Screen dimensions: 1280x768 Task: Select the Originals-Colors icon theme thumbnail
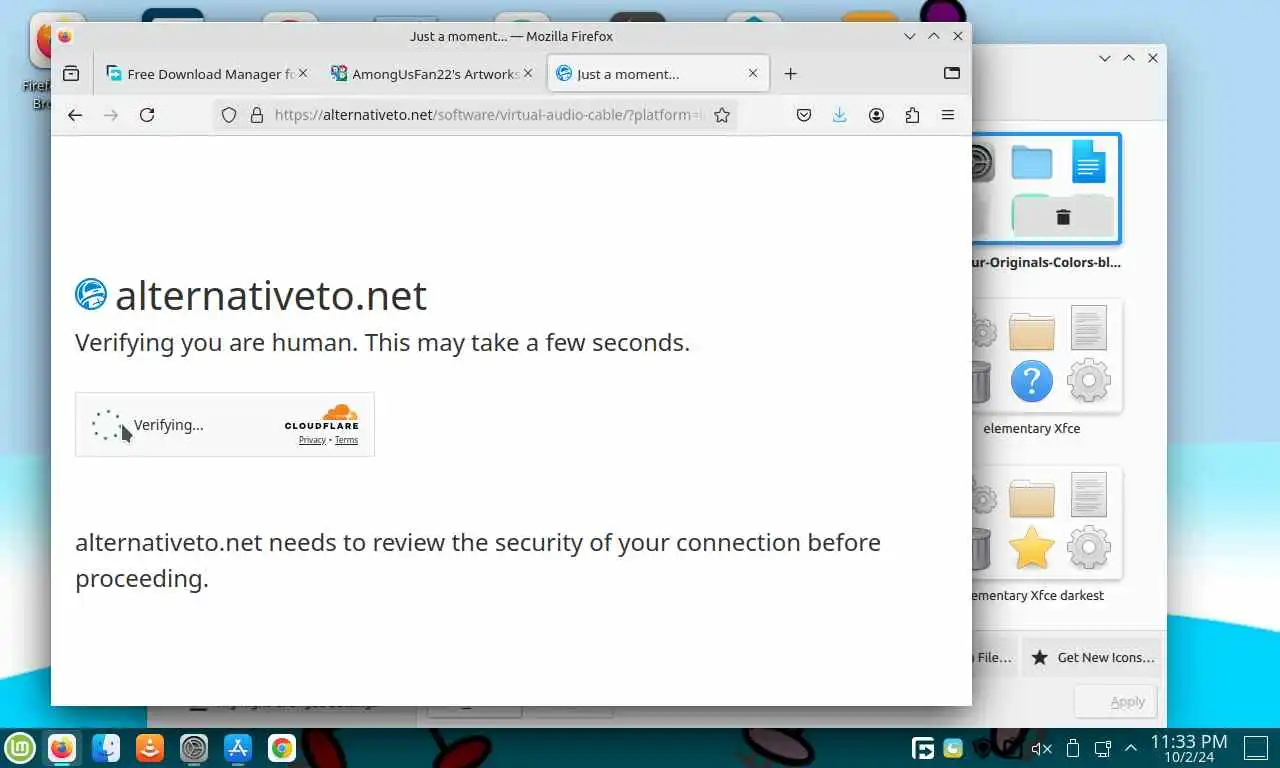(1045, 189)
